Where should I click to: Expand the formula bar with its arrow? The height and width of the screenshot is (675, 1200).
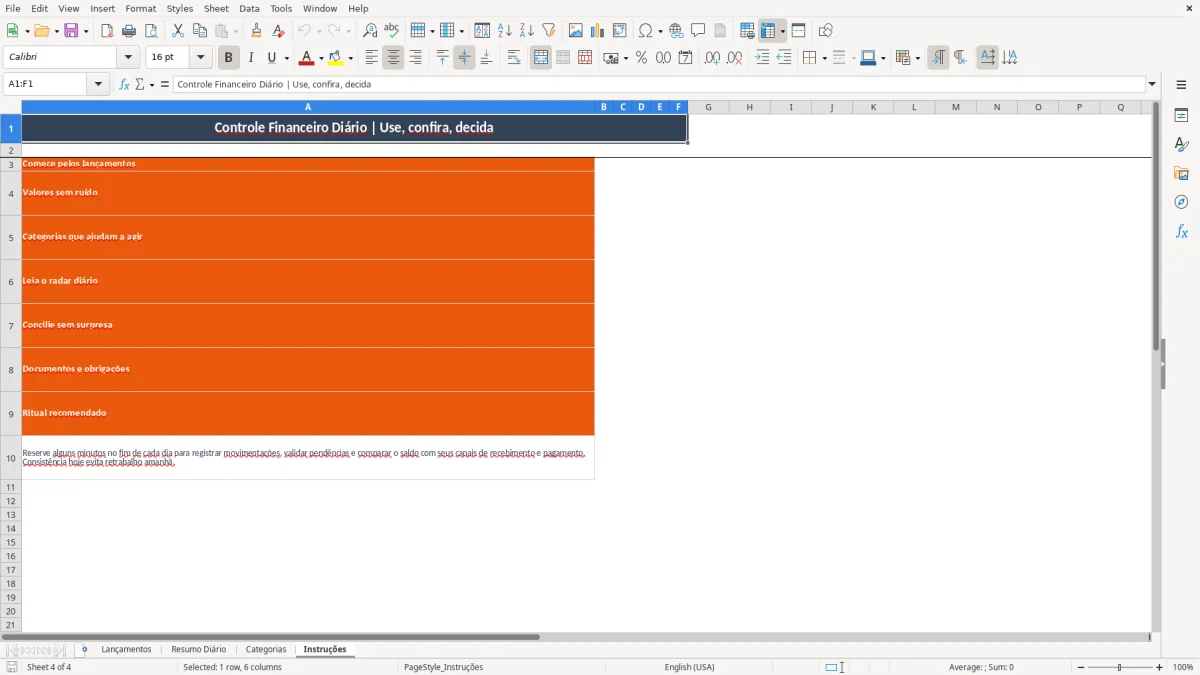point(1152,84)
